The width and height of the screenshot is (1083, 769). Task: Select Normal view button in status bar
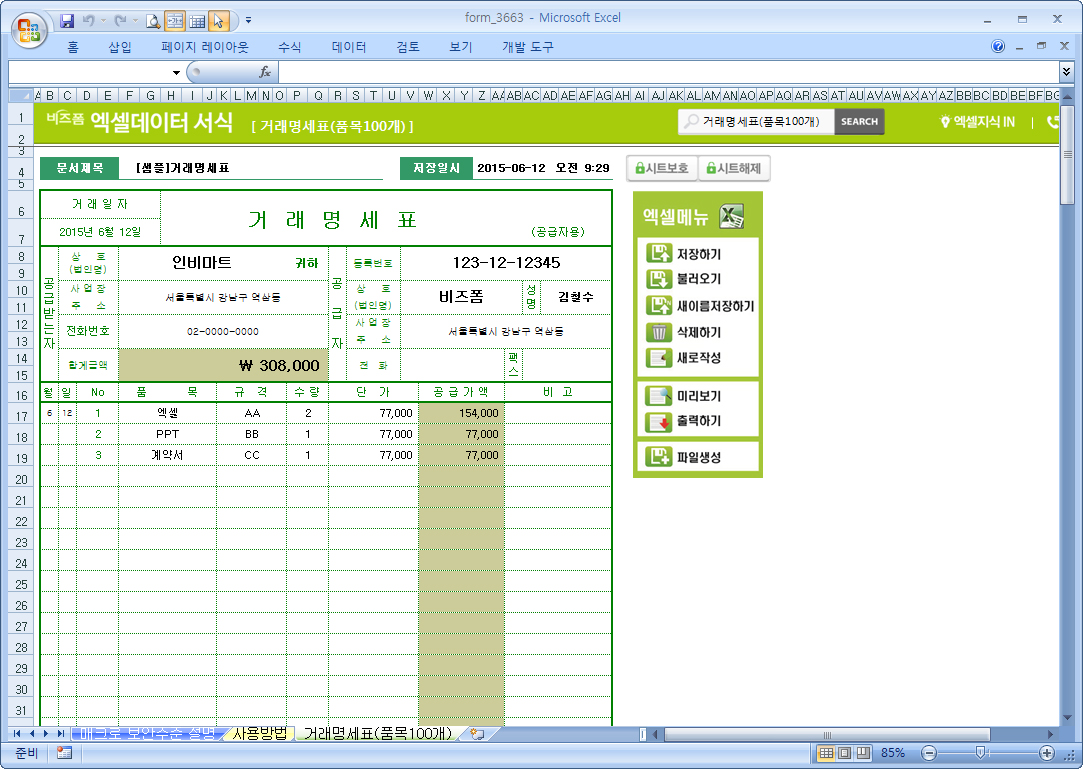827,753
